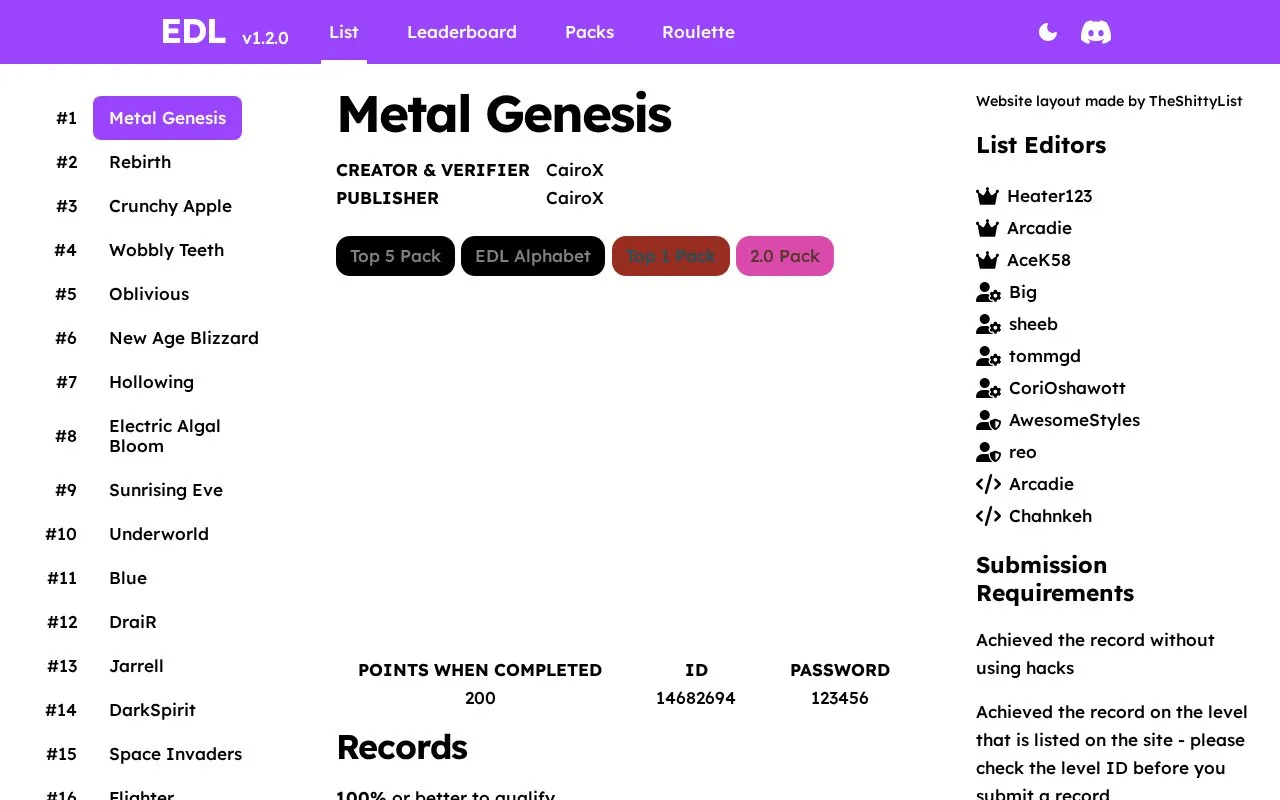Click the user-shield icon beside AwesomeStyles
Screen dimensions: 1280x800
pos(988,420)
